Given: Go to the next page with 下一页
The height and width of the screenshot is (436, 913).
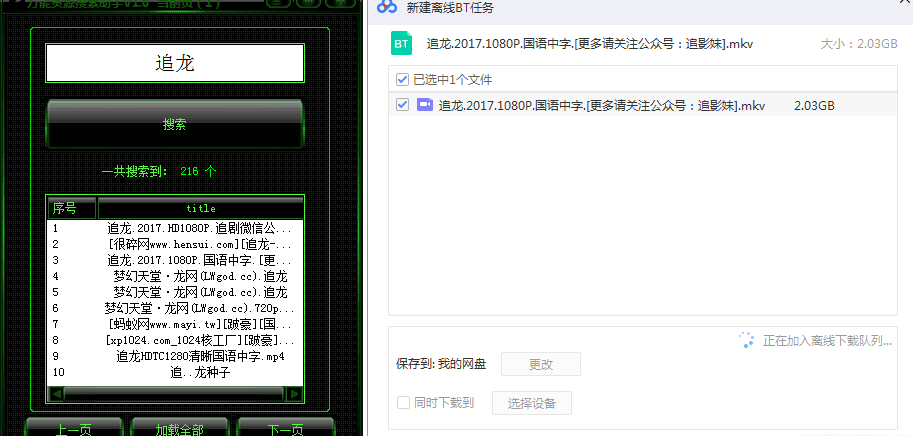Looking at the screenshot, I should click(x=285, y=428).
